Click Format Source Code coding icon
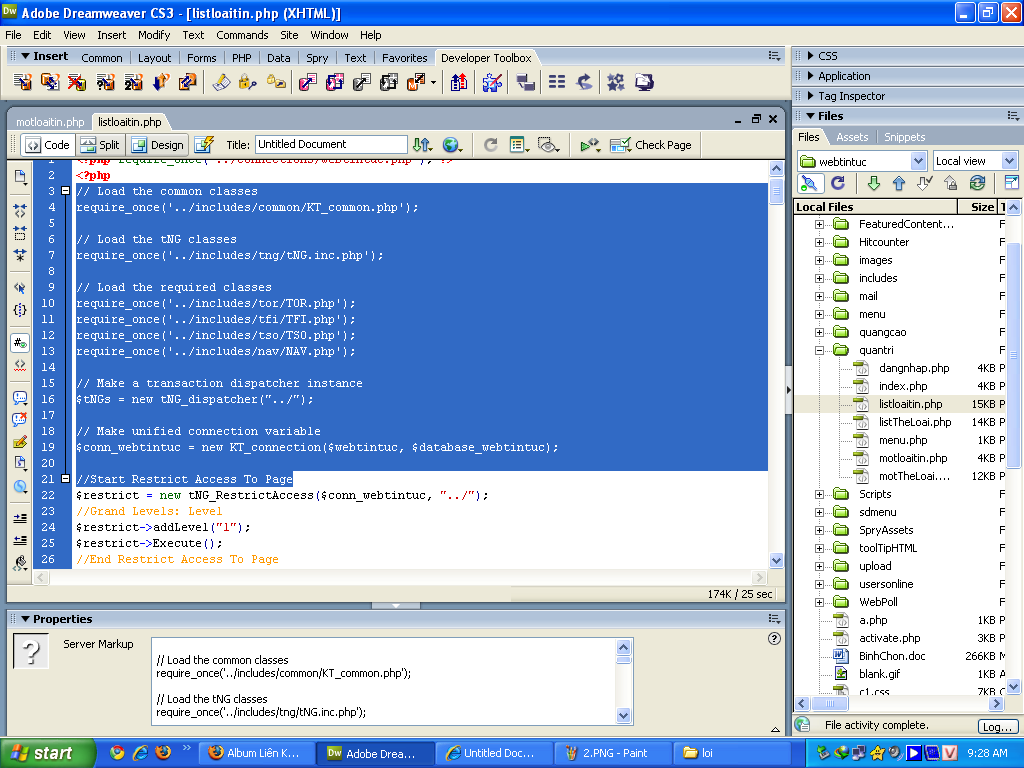 [20, 563]
